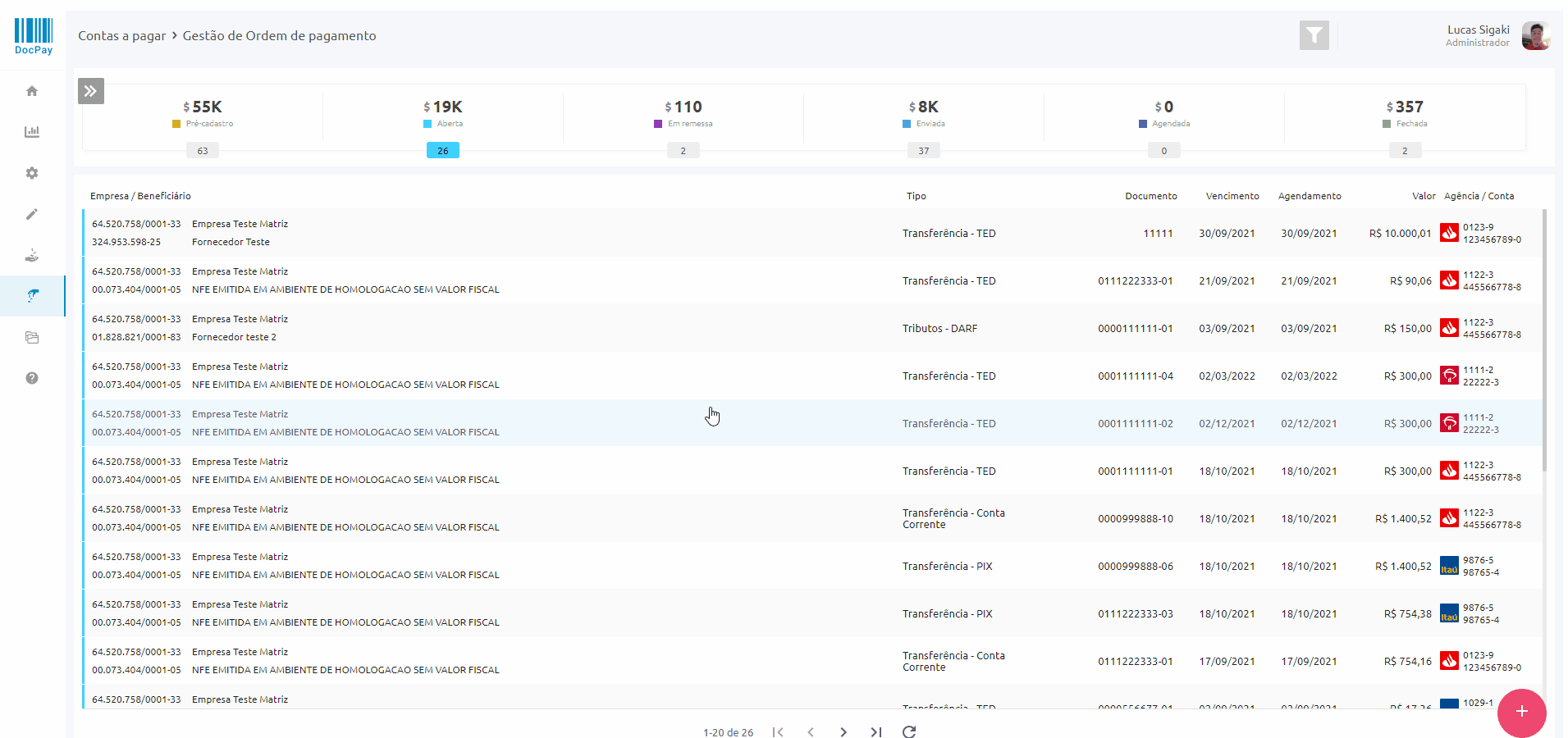Click Fornecedor teste 2 beneficiary name
This screenshot has height=738, width=1568.
[234, 337]
